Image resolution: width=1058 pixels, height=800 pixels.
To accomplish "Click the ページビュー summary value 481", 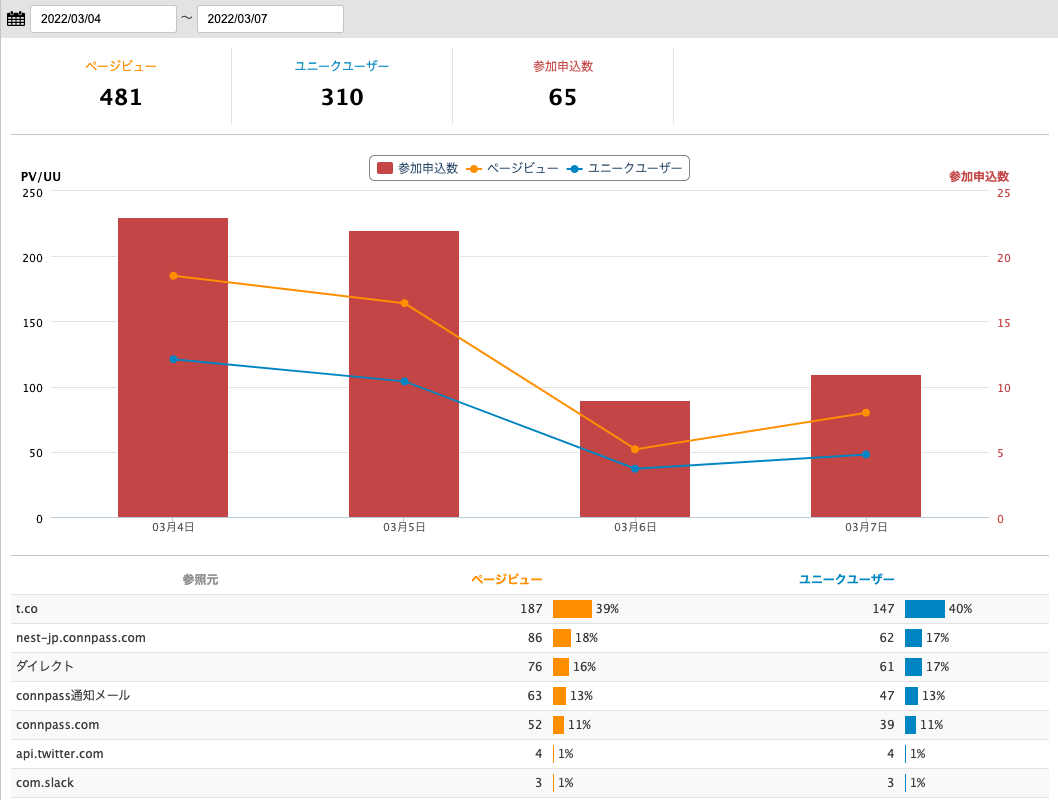I will 121,98.
